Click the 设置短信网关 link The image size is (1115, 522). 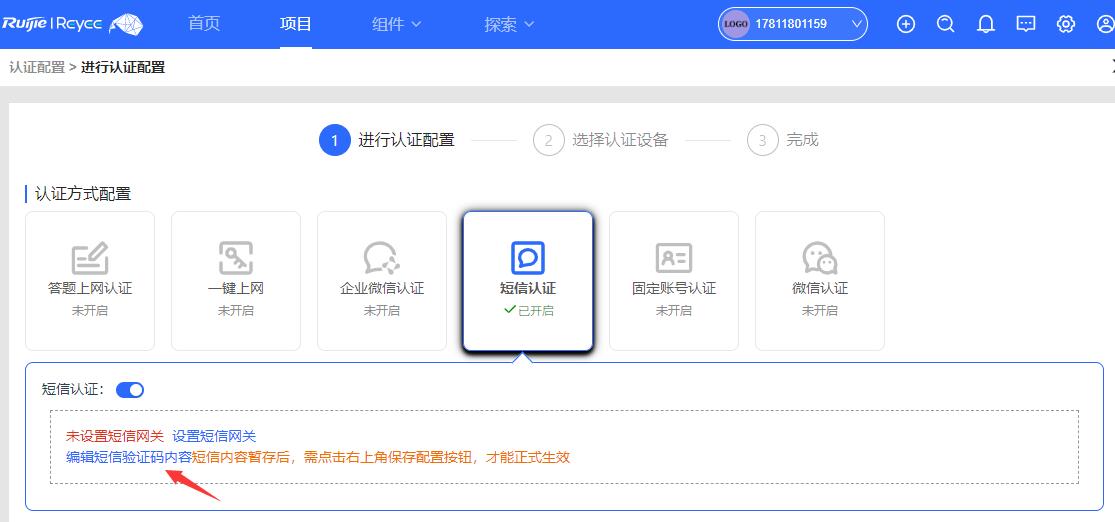tap(214, 436)
